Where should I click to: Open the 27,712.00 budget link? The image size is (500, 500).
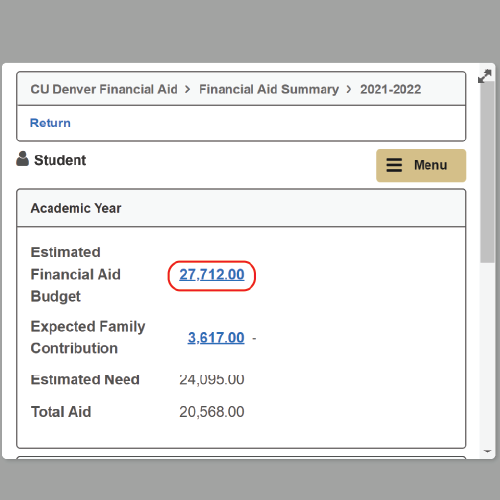point(212,275)
